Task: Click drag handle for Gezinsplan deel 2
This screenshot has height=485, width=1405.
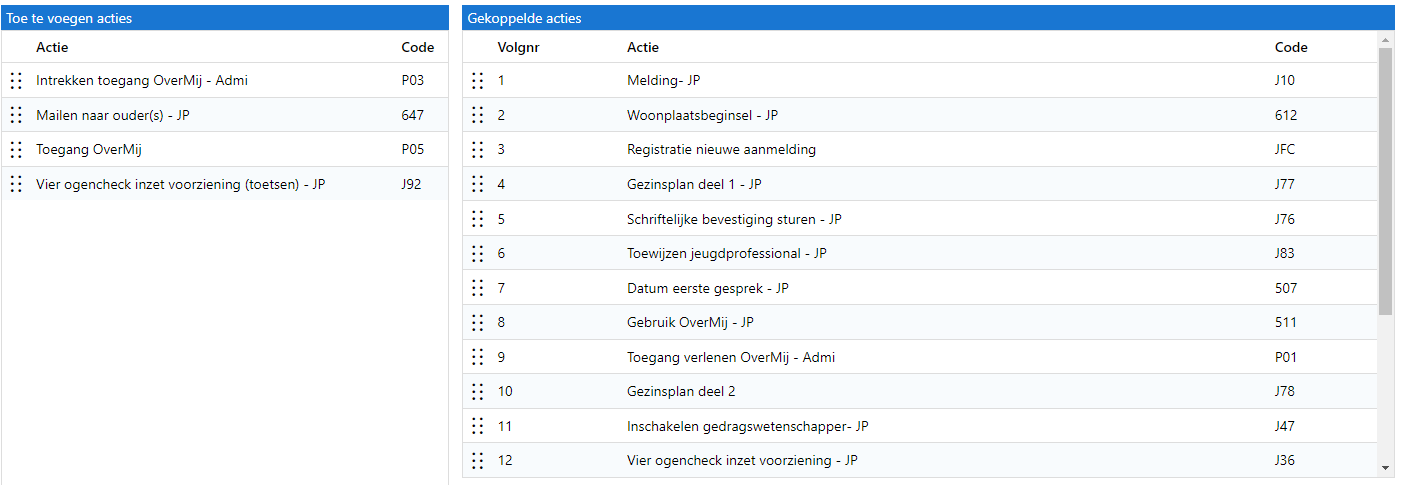Action: pos(478,391)
